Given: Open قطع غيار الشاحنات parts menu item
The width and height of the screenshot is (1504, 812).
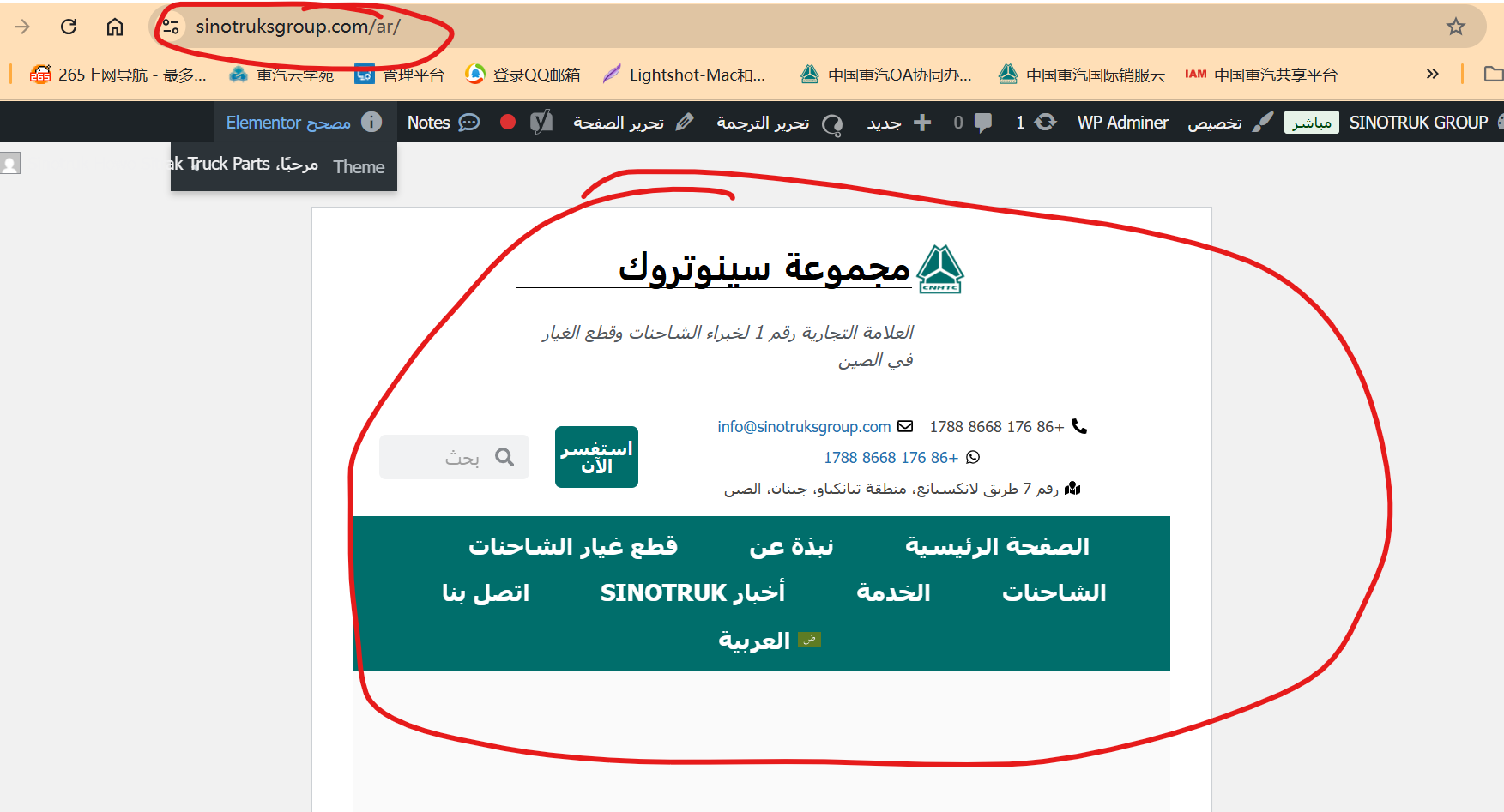Looking at the screenshot, I should 572,546.
